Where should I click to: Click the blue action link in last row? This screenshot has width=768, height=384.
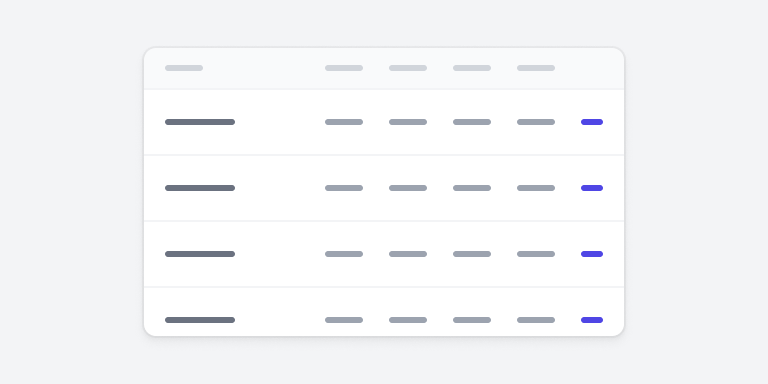coord(592,320)
